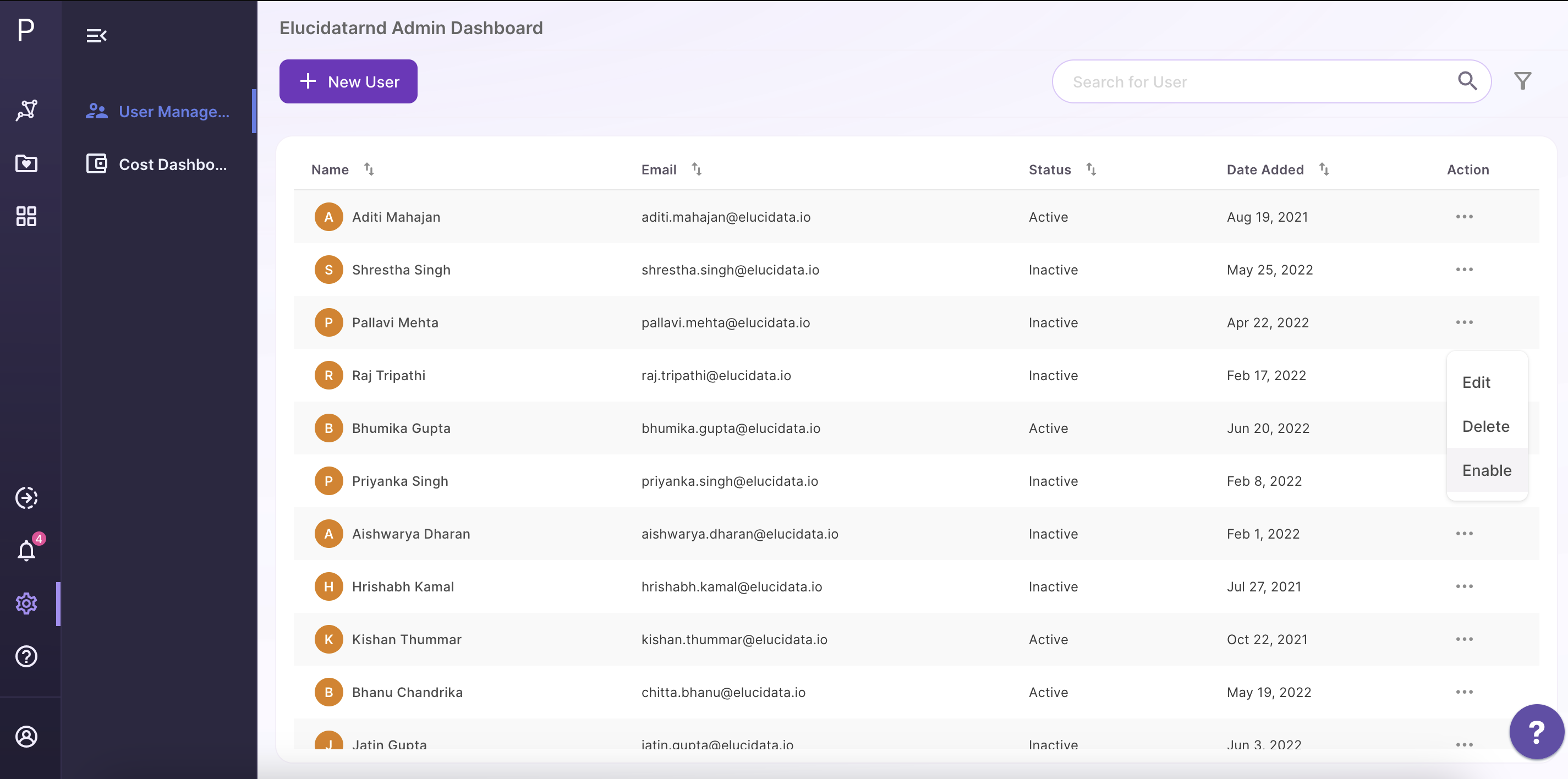Sort table by Date Added
This screenshot has height=779, width=1568.
[x=1323, y=169]
